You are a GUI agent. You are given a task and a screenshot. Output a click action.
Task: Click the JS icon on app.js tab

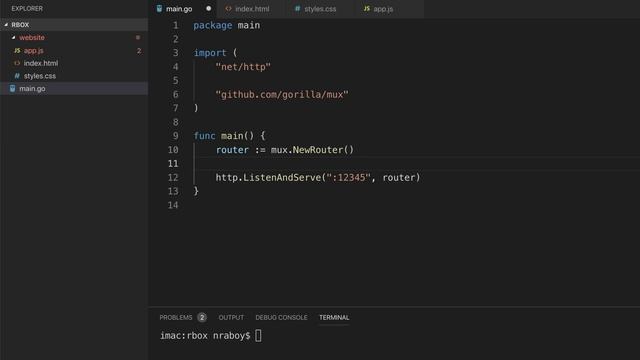tap(367, 9)
